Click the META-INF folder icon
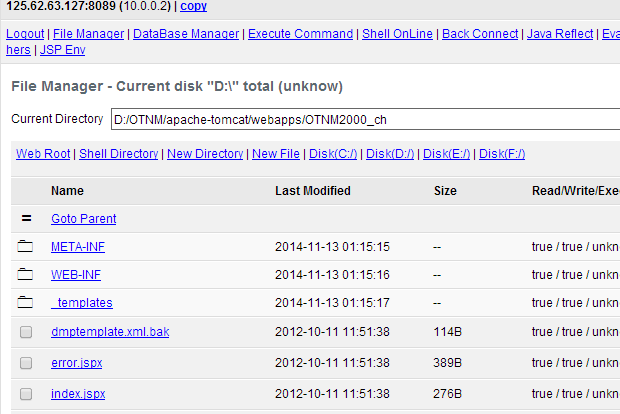620x414 pixels. pos(25,246)
